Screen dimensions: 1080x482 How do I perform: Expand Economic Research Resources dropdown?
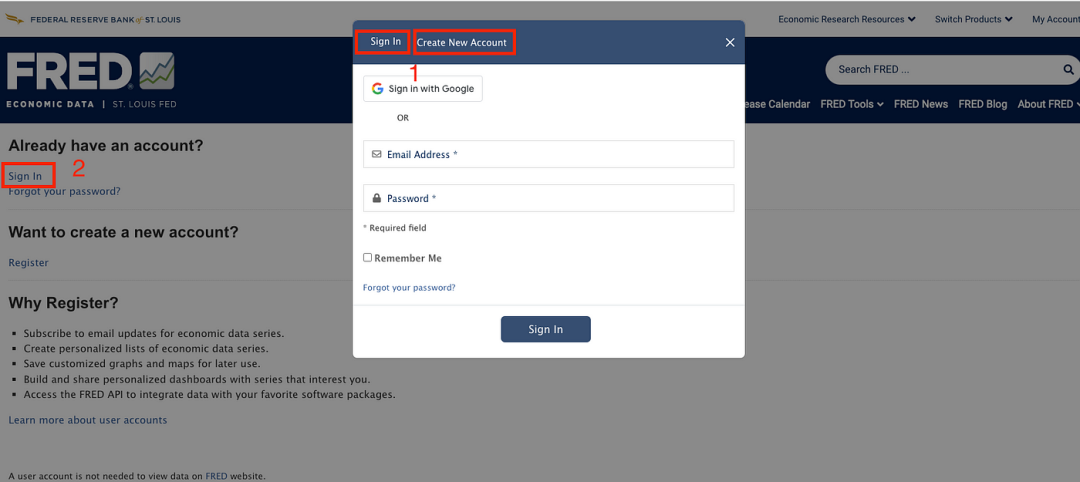pyautogui.click(x=847, y=19)
